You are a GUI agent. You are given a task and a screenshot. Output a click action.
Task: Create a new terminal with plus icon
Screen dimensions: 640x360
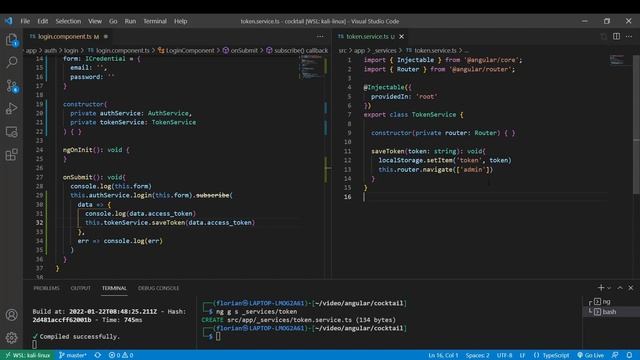(x=601, y=288)
